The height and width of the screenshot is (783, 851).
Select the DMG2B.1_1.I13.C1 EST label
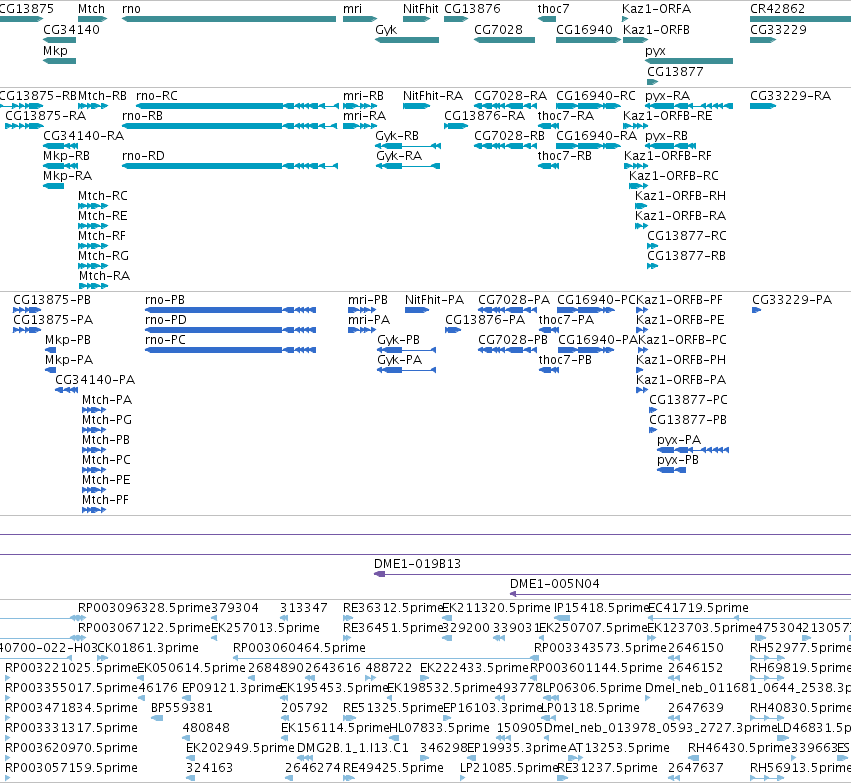[x=352, y=748]
